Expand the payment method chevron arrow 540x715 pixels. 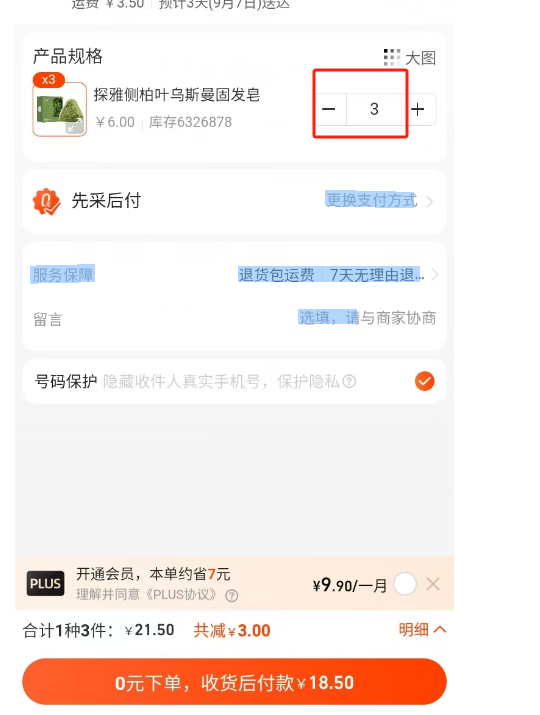(430, 201)
